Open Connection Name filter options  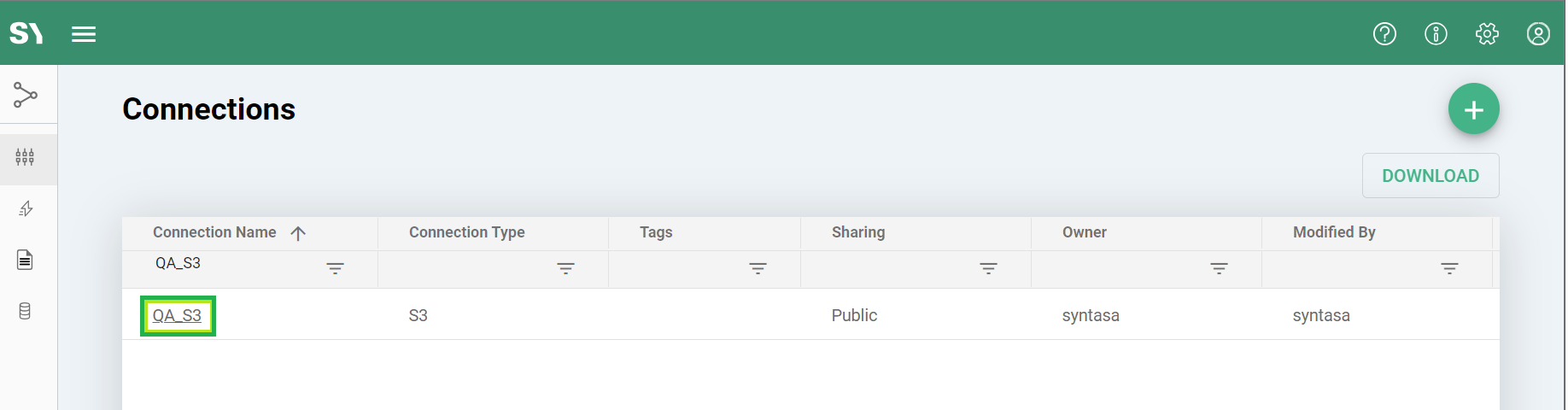coord(335,268)
